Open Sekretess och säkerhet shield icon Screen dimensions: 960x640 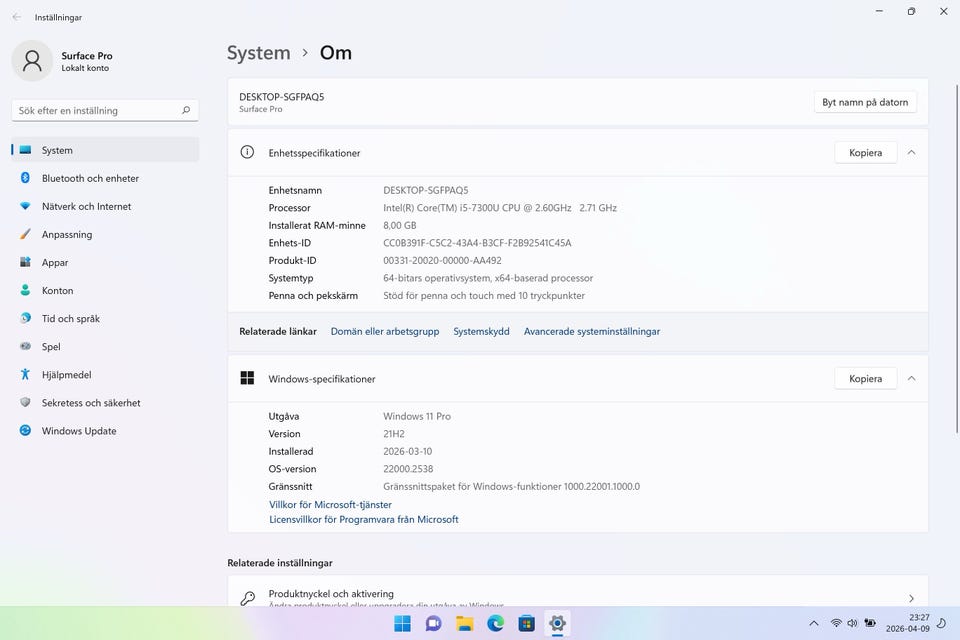(25, 403)
